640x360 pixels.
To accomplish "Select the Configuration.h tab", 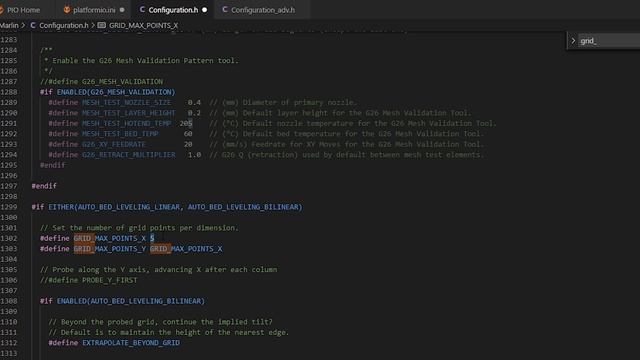I will pos(173,9).
